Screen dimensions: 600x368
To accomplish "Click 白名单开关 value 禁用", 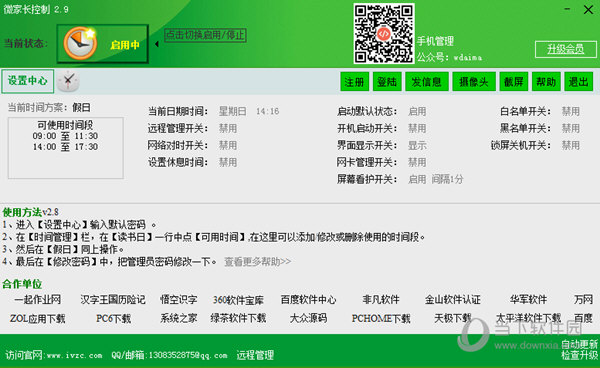I will 571,112.
